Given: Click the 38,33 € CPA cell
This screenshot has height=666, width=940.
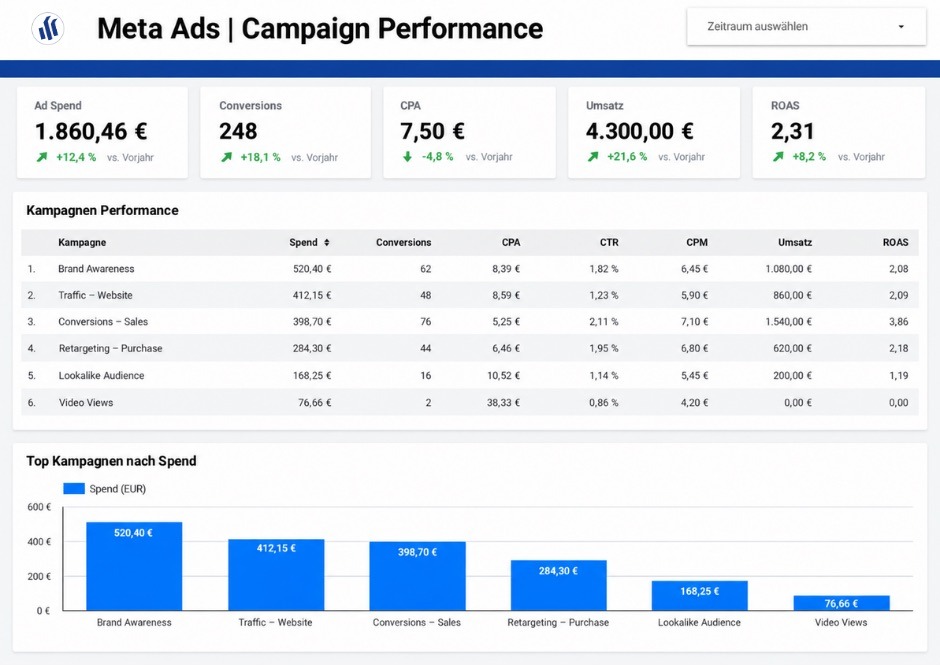Looking at the screenshot, I should click(x=504, y=403).
